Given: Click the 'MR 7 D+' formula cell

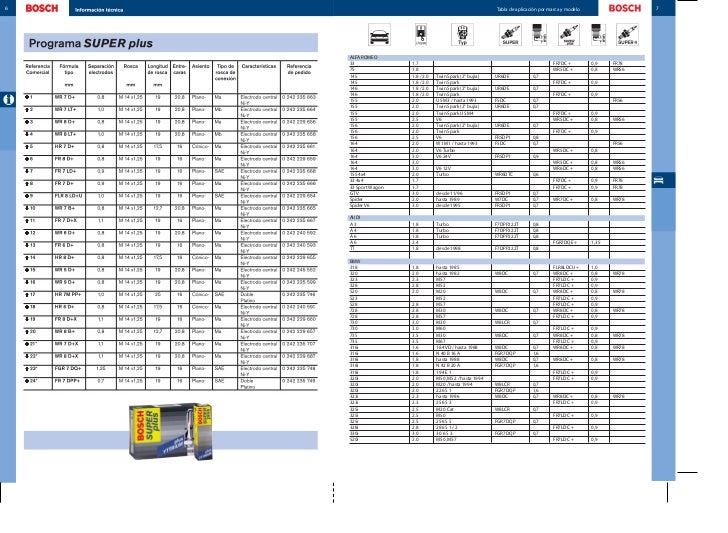Looking at the screenshot, I should tap(65, 98).
